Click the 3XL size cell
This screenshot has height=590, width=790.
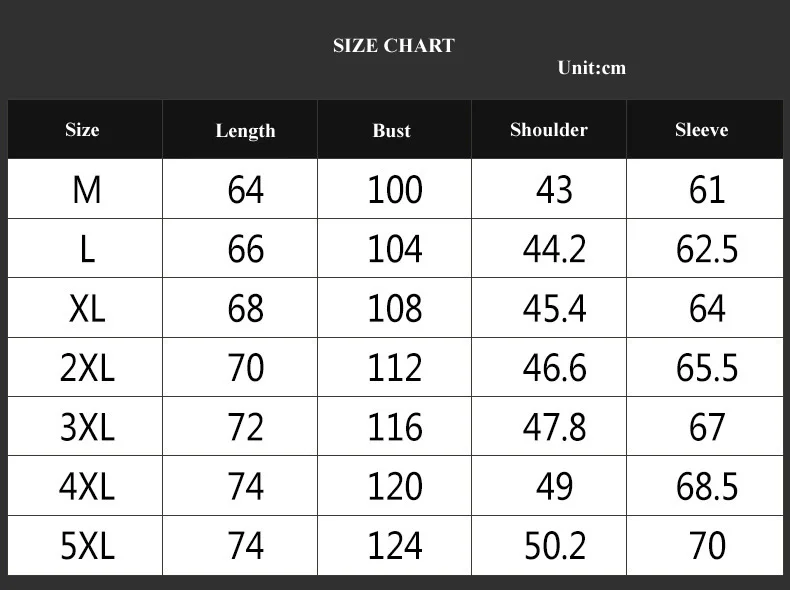coord(87,427)
